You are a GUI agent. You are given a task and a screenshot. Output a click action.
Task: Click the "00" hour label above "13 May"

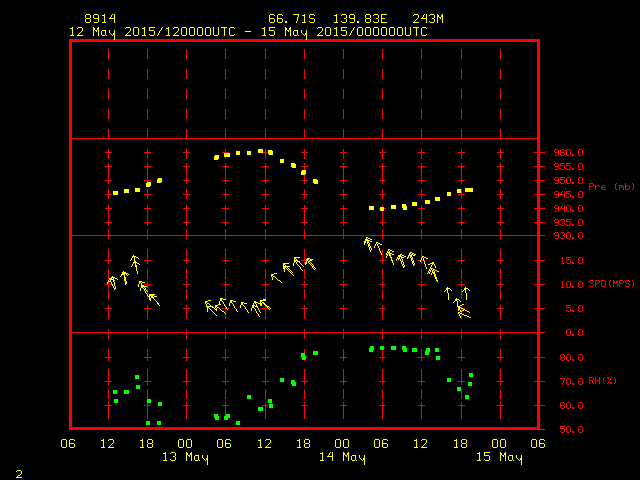pos(185,444)
